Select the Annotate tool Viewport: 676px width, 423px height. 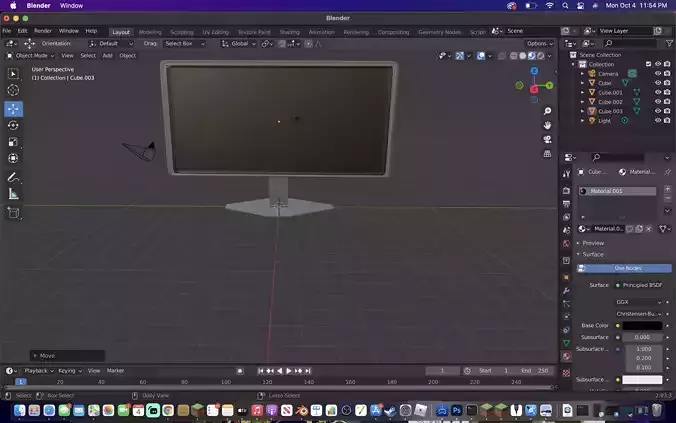13,177
